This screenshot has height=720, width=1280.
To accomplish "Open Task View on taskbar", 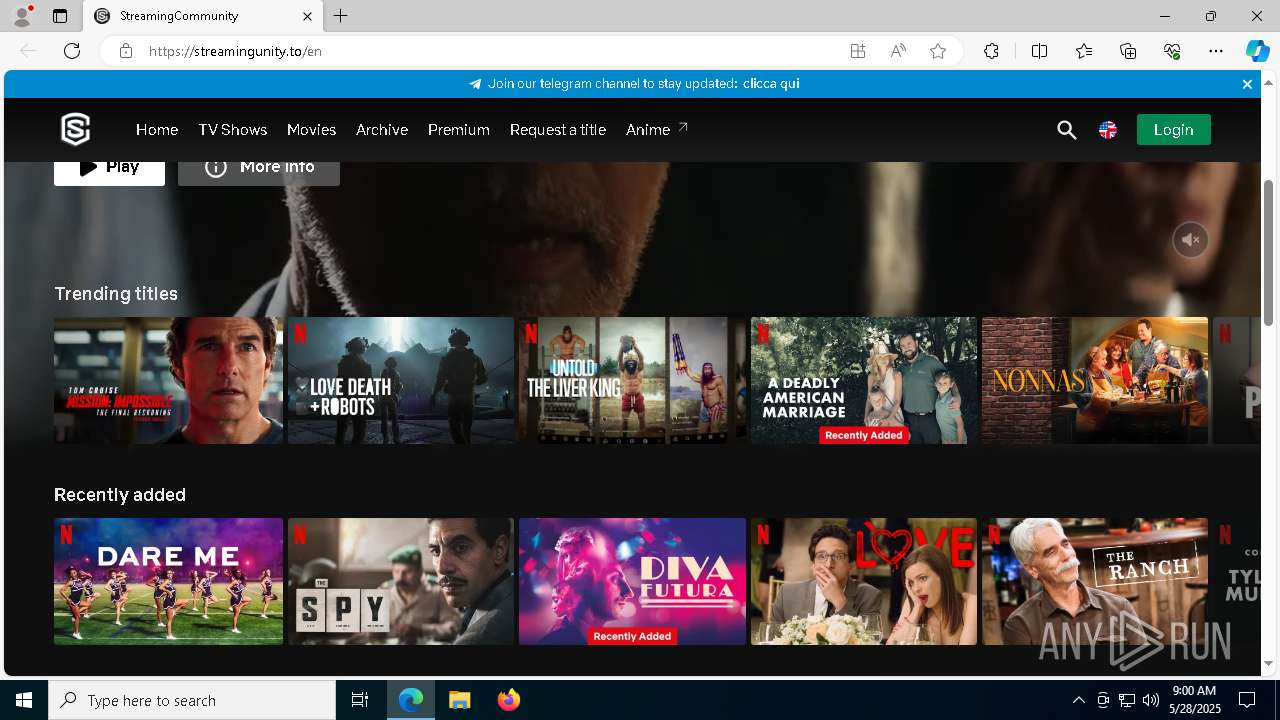I will 360,700.
